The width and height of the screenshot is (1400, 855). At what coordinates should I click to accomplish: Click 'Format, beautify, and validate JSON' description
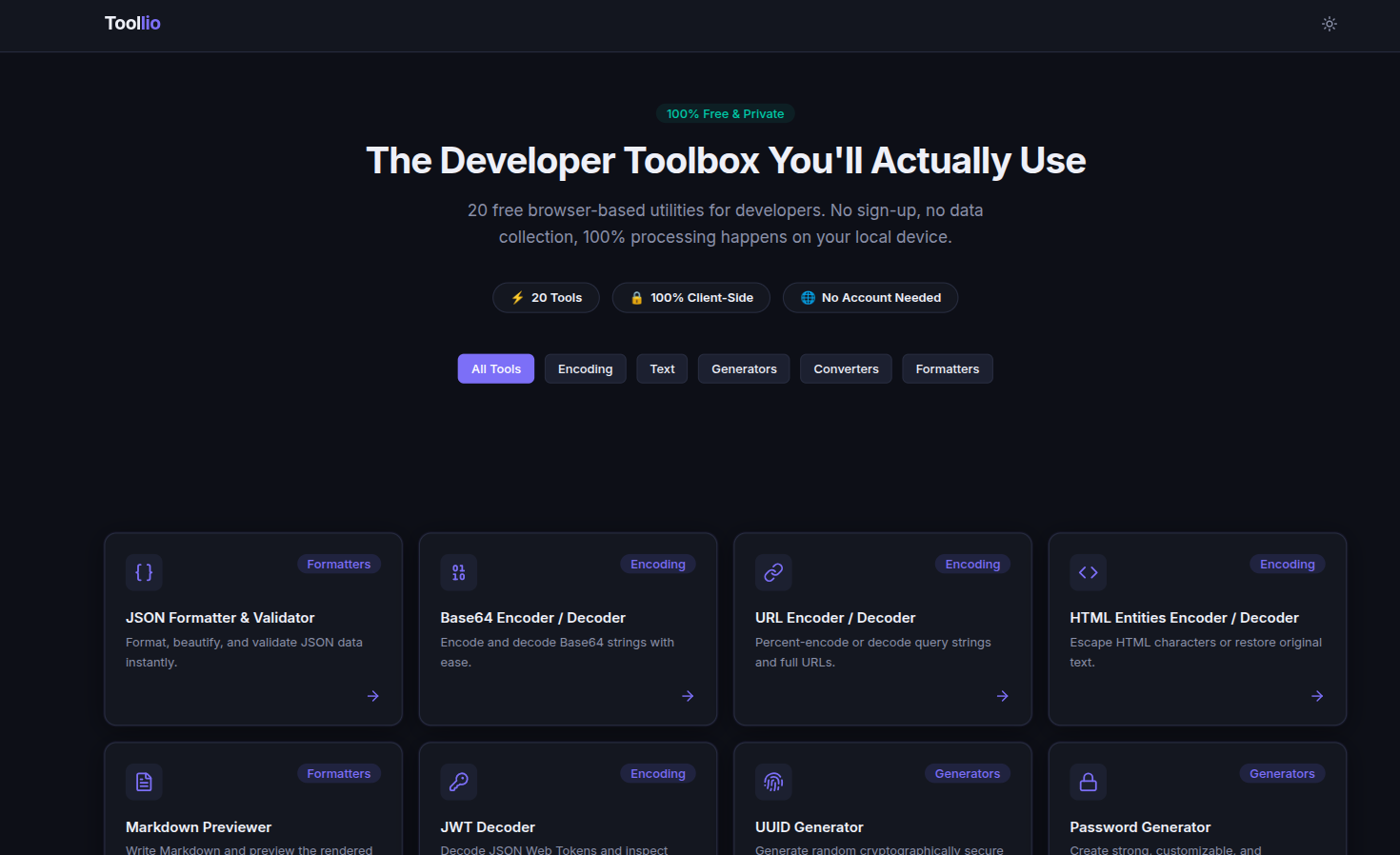pos(244,652)
